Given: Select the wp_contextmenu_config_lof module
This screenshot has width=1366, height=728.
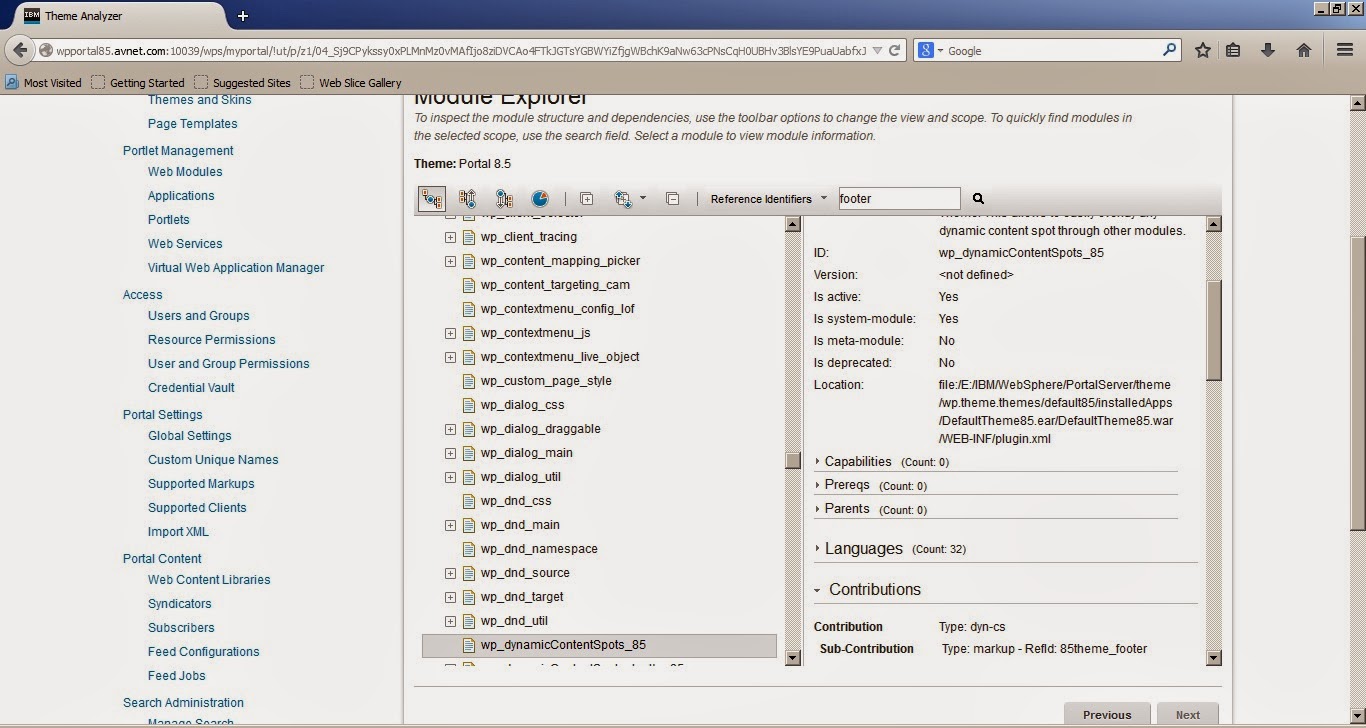Looking at the screenshot, I should coord(557,309).
